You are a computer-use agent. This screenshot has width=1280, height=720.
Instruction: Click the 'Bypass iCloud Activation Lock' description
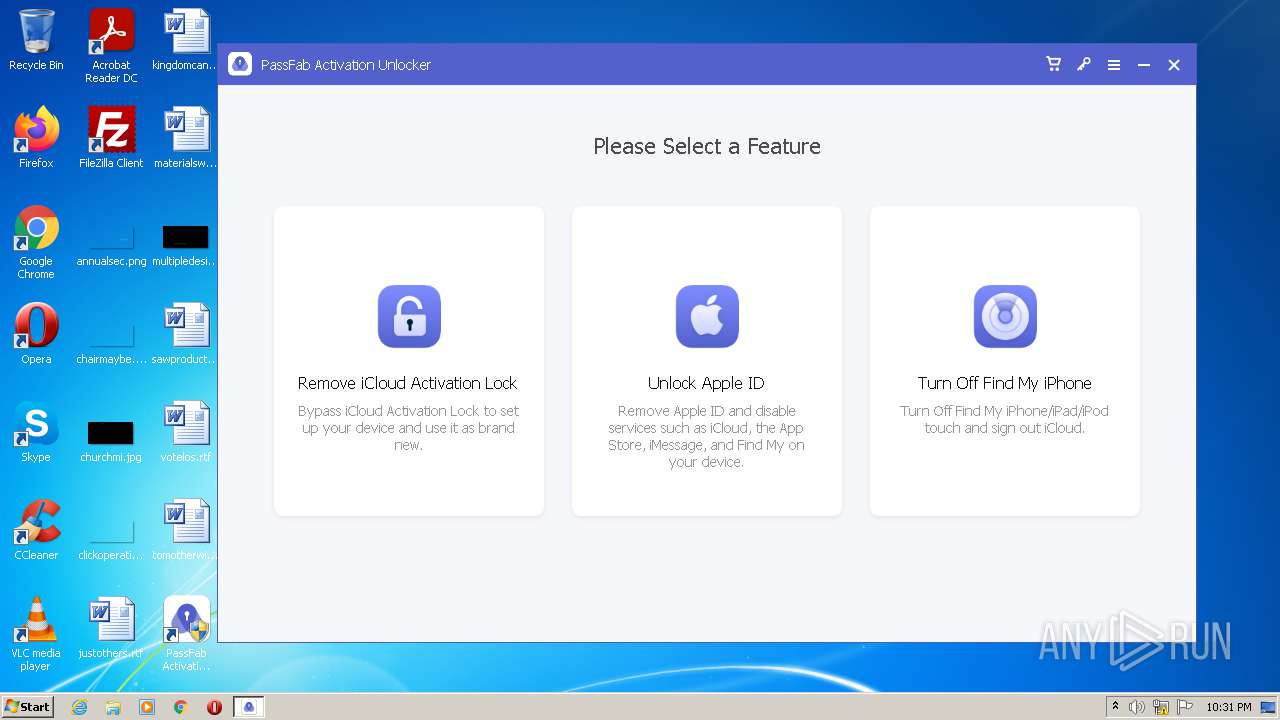(x=408, y=428)
